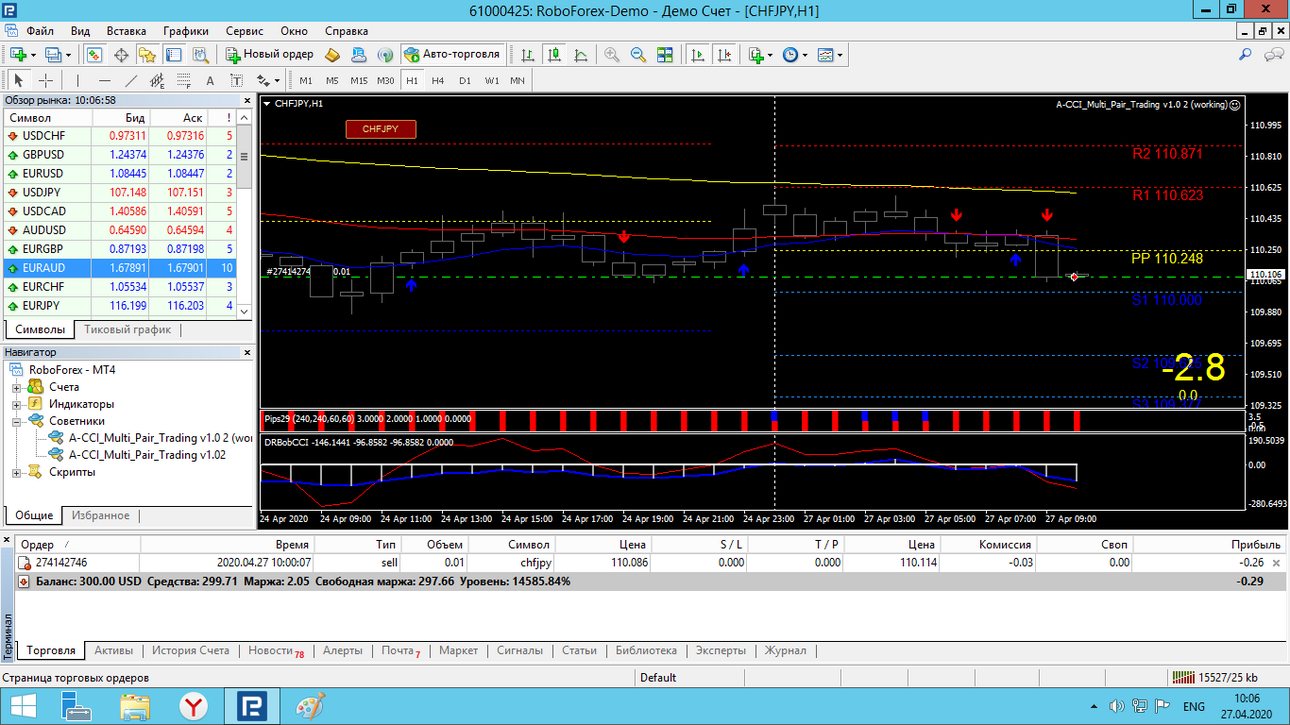Switch timeframe to M5
The height and width of the screenshot is (725, 1290).
(332, 80)
